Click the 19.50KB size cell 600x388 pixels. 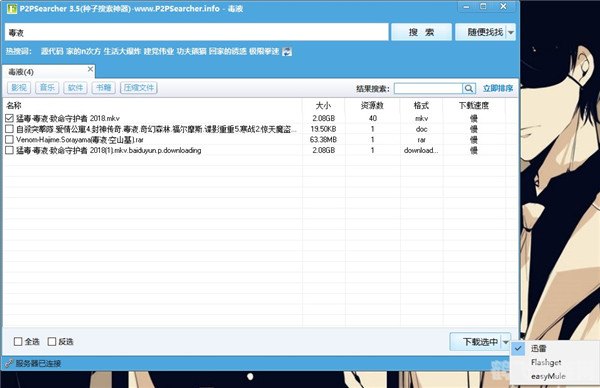[x=323, y=129]
